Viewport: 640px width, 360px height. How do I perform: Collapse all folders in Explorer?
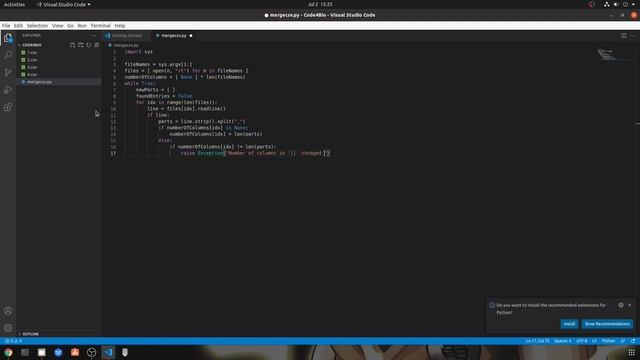[97, 45]
